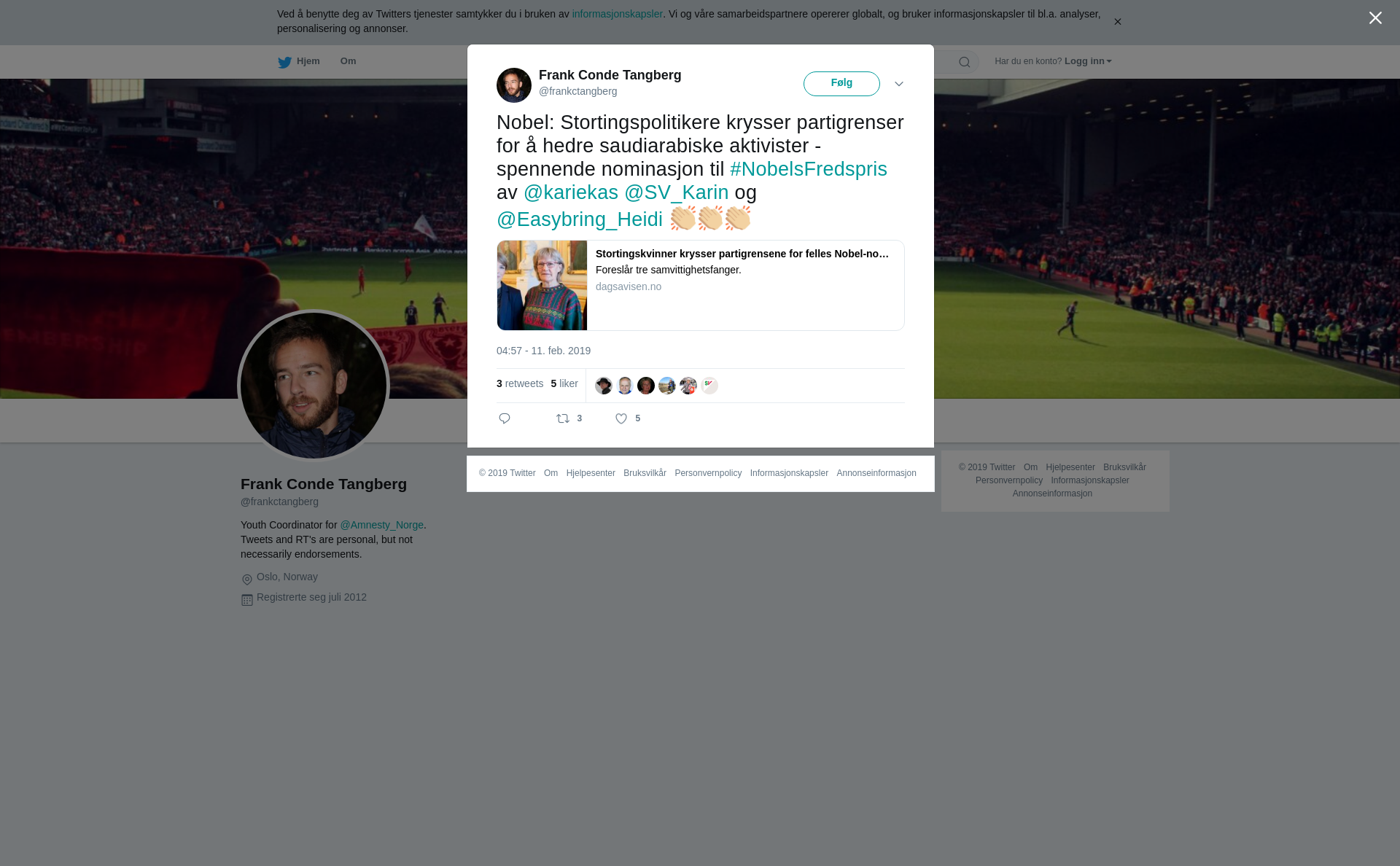The width and height of the screenshot is (1400, 866).
Task: Open the #NobelsFredspris hashtag link
Action: tap(809, 169)
